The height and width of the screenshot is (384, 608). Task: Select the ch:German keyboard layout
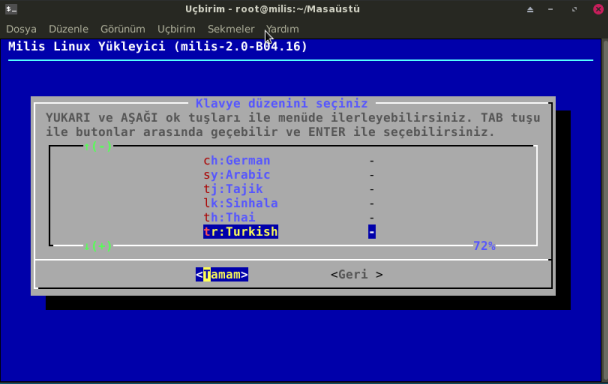click(237, 161)
